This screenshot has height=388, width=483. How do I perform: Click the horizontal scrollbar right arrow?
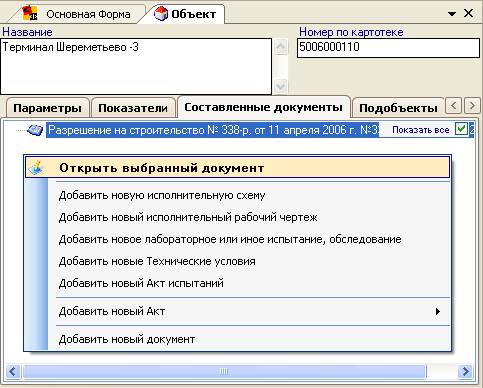465,371
